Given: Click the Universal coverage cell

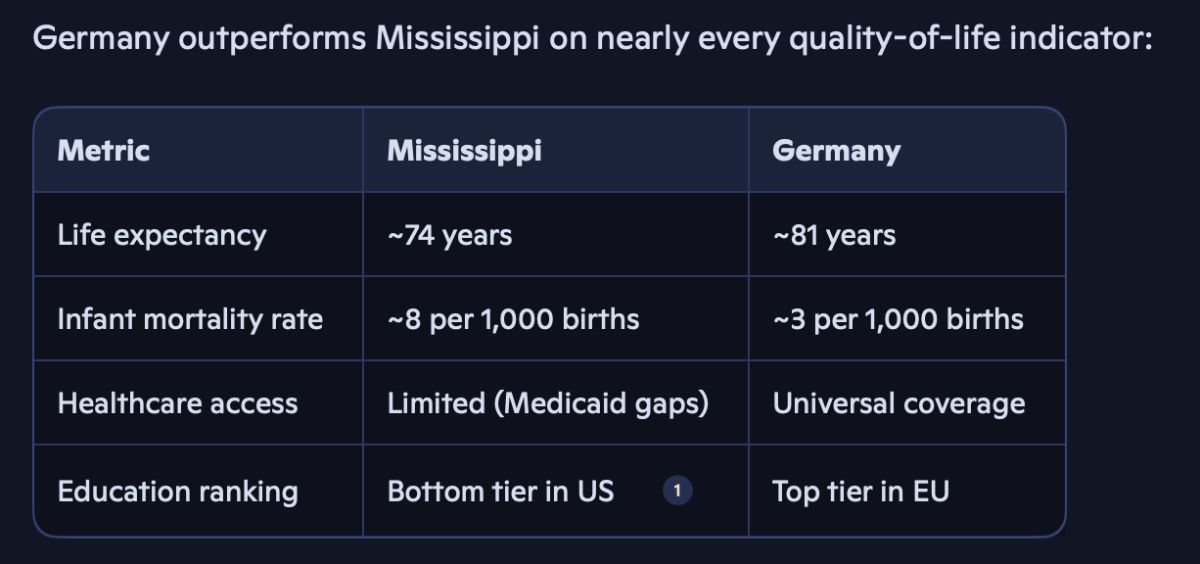Looking at the screenshot, I should tap(898, 403).
